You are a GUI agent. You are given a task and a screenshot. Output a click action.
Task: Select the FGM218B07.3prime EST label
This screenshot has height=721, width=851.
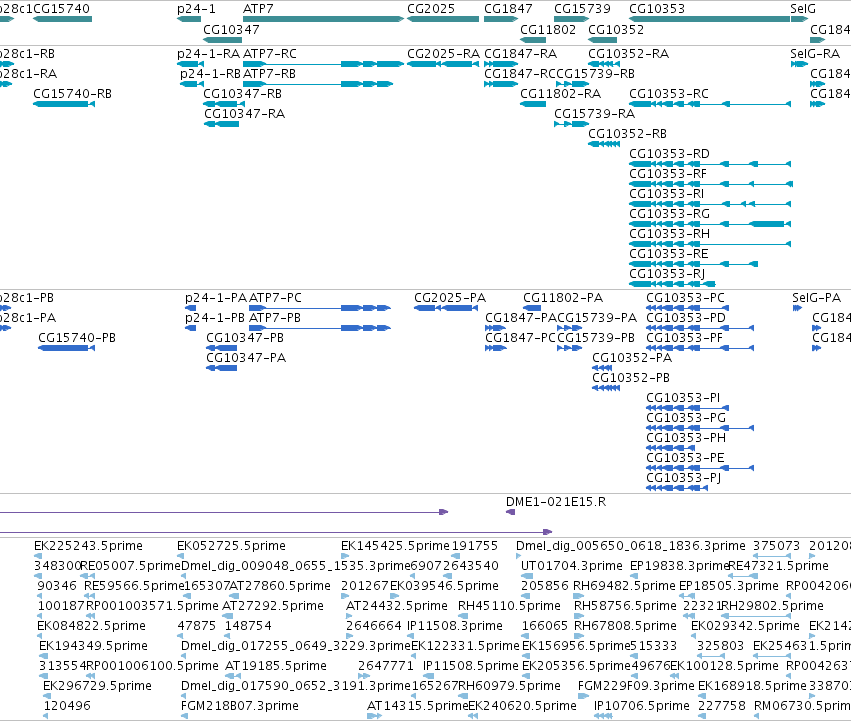[x=240, y=706]
